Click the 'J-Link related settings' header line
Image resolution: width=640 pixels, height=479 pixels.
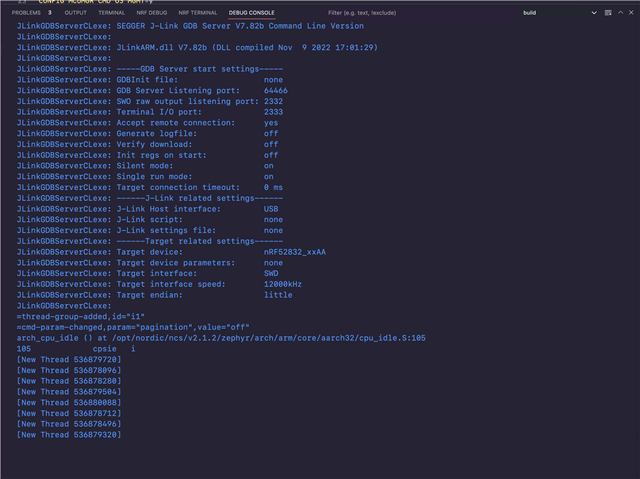(x=150, y=198)
